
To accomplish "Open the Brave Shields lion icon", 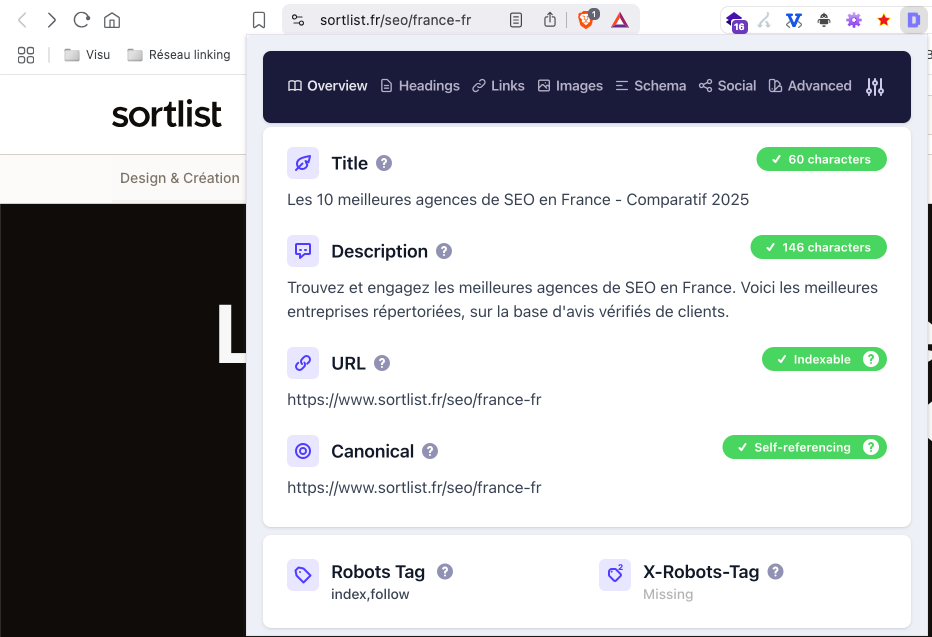I will coord(585,20).
